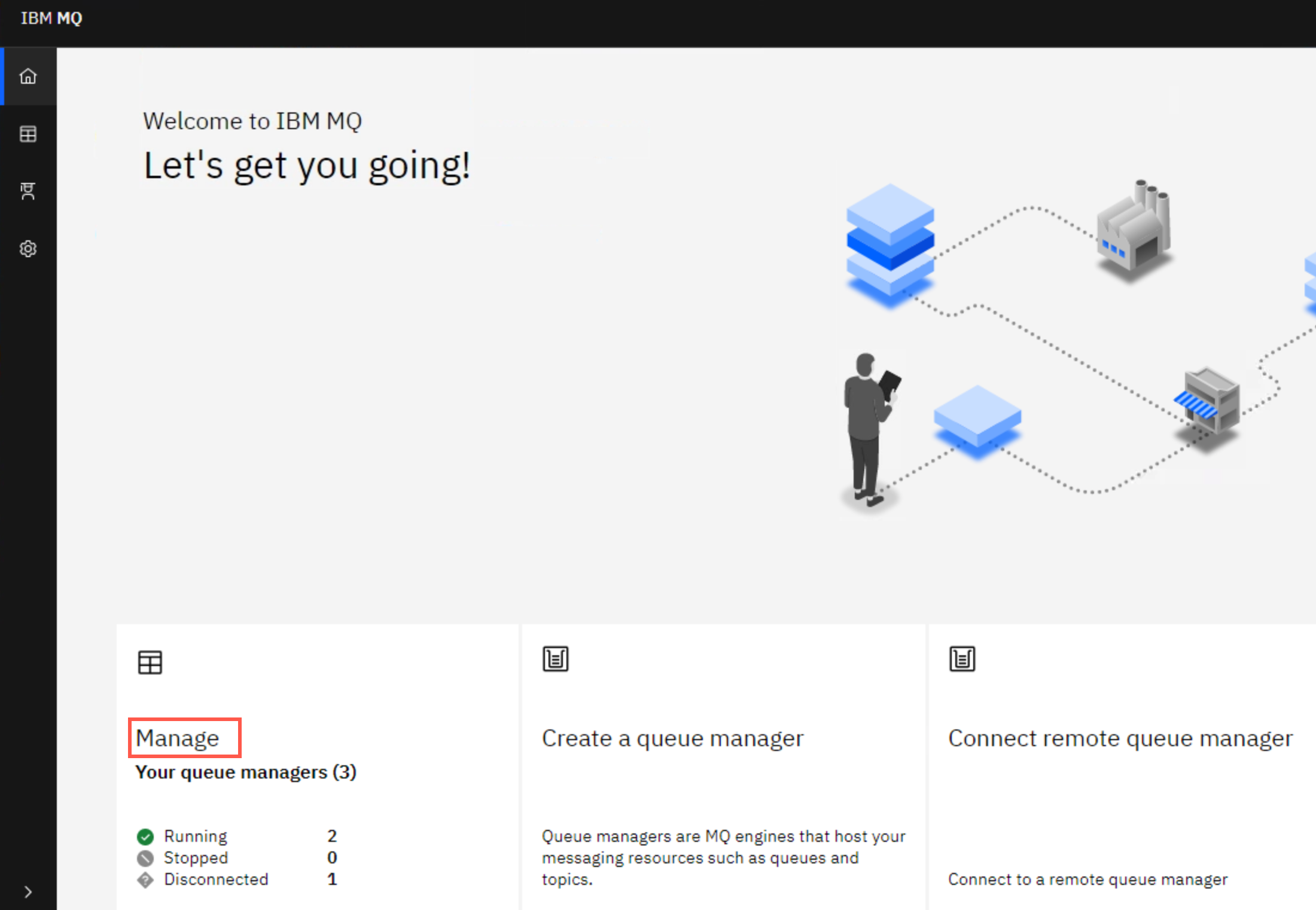Click the Running count '2'
Screen dimensions: 1316x910
332,836
